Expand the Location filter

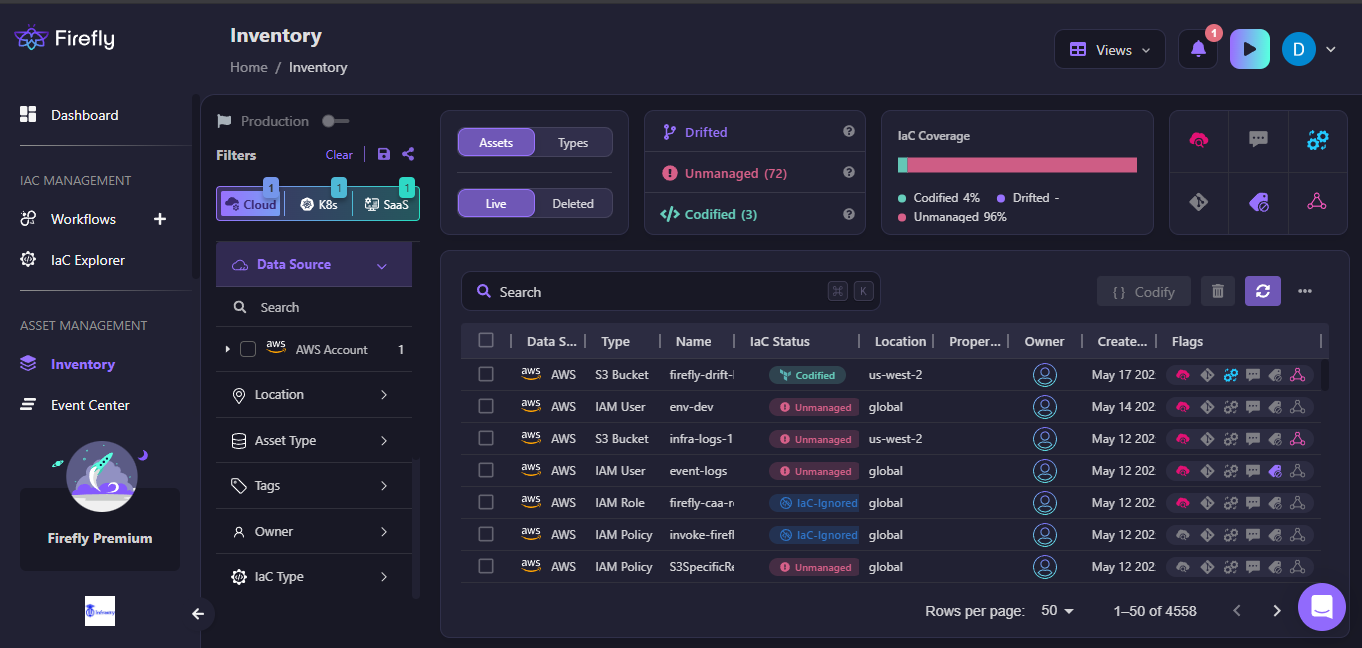pyautogui.click(x=313, y=395)
